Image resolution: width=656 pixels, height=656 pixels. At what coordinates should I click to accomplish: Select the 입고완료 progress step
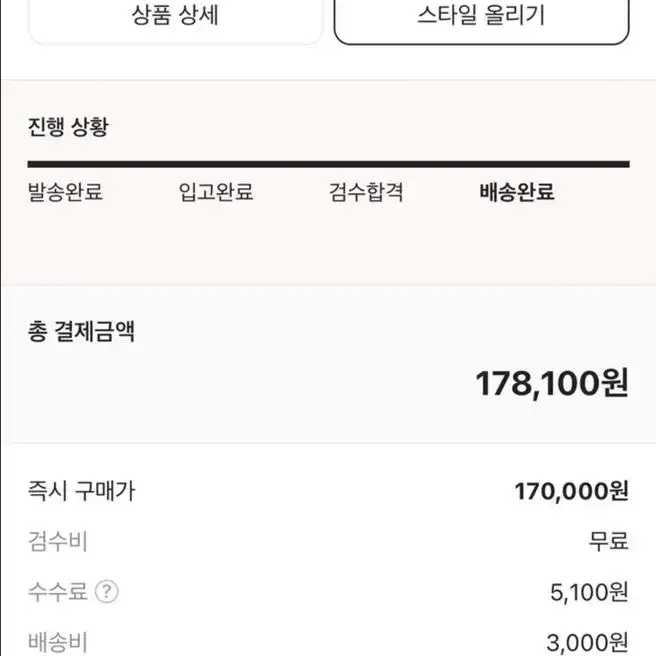pos(216,192)
